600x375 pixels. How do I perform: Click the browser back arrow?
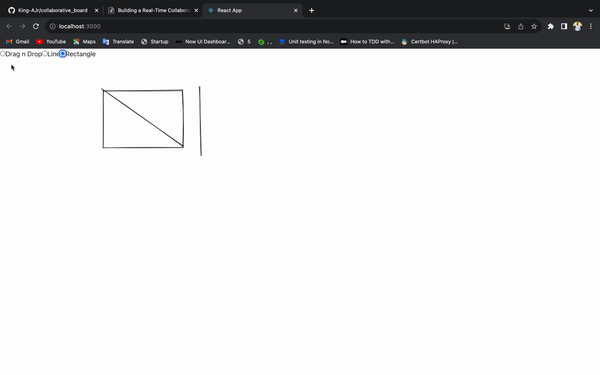[9, 26]
